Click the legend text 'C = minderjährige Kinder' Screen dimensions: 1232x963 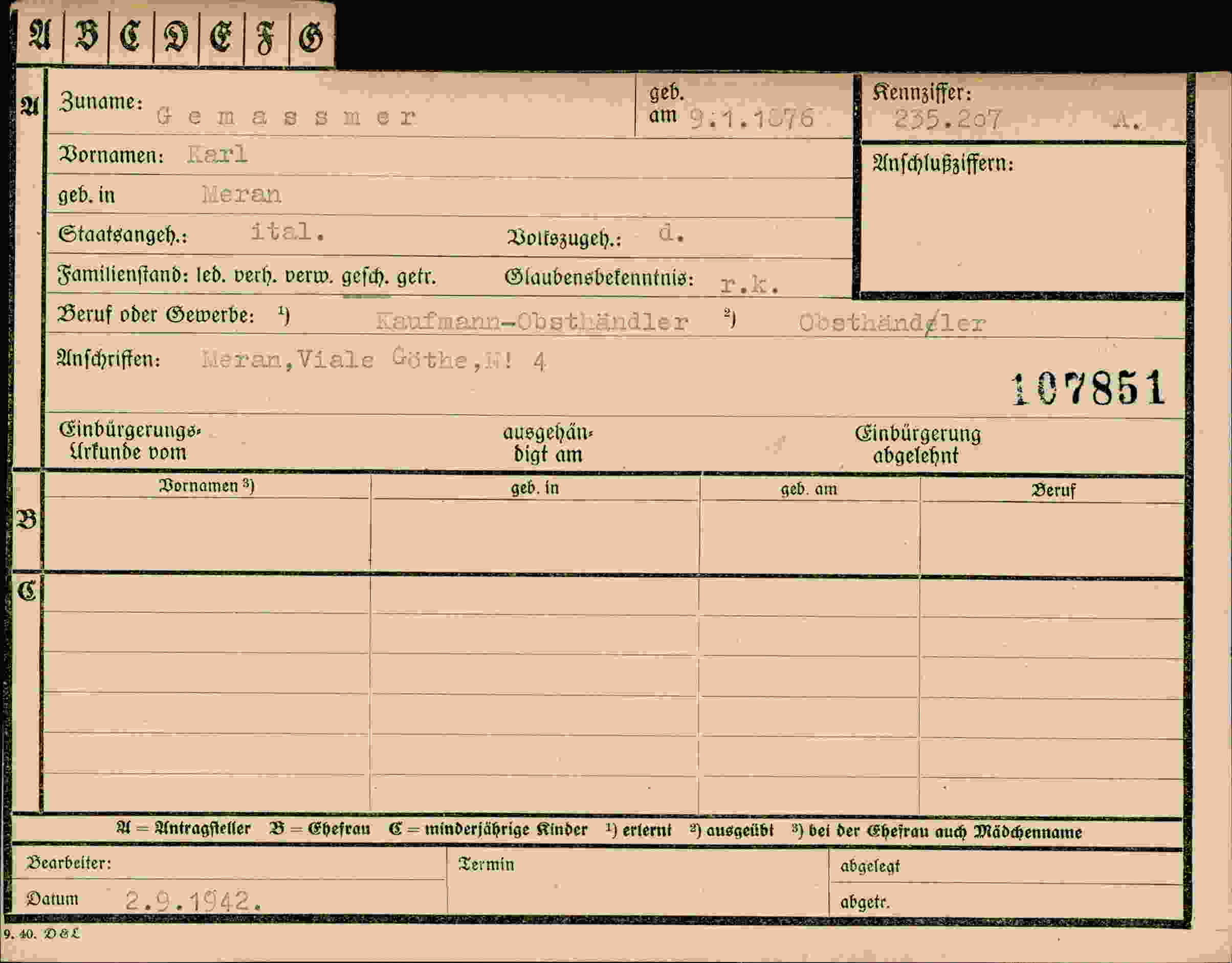pyautogui.click(x=488, y=829)
